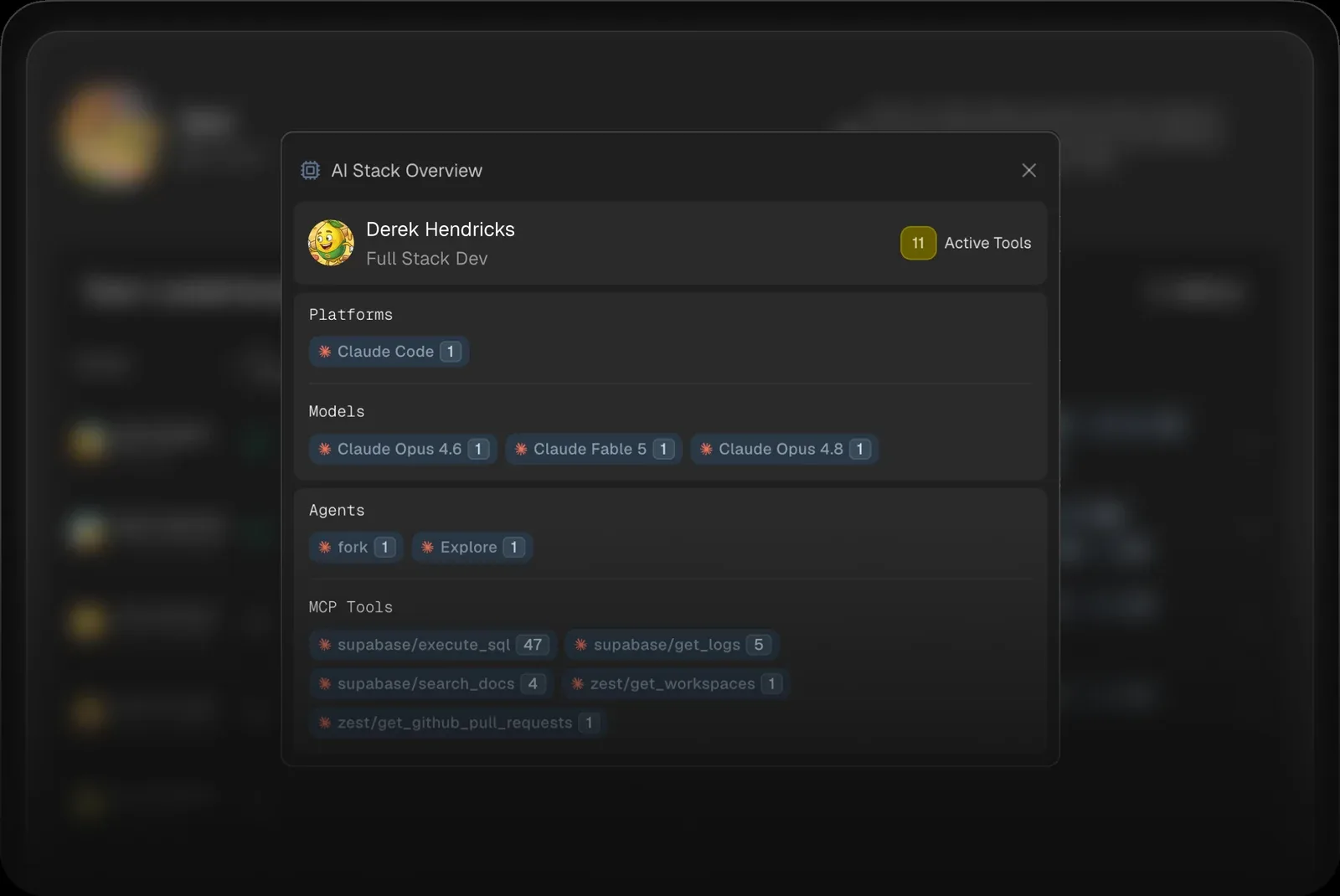1340x896 pixels.
Task: Click the 5 count on supabase/get_logs
Action: click(x=759, y=645)
